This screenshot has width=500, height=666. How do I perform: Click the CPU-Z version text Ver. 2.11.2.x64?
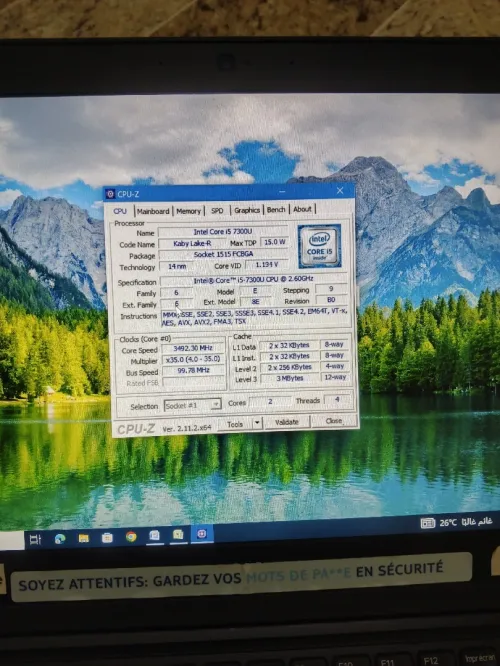(x=187, y=428)
